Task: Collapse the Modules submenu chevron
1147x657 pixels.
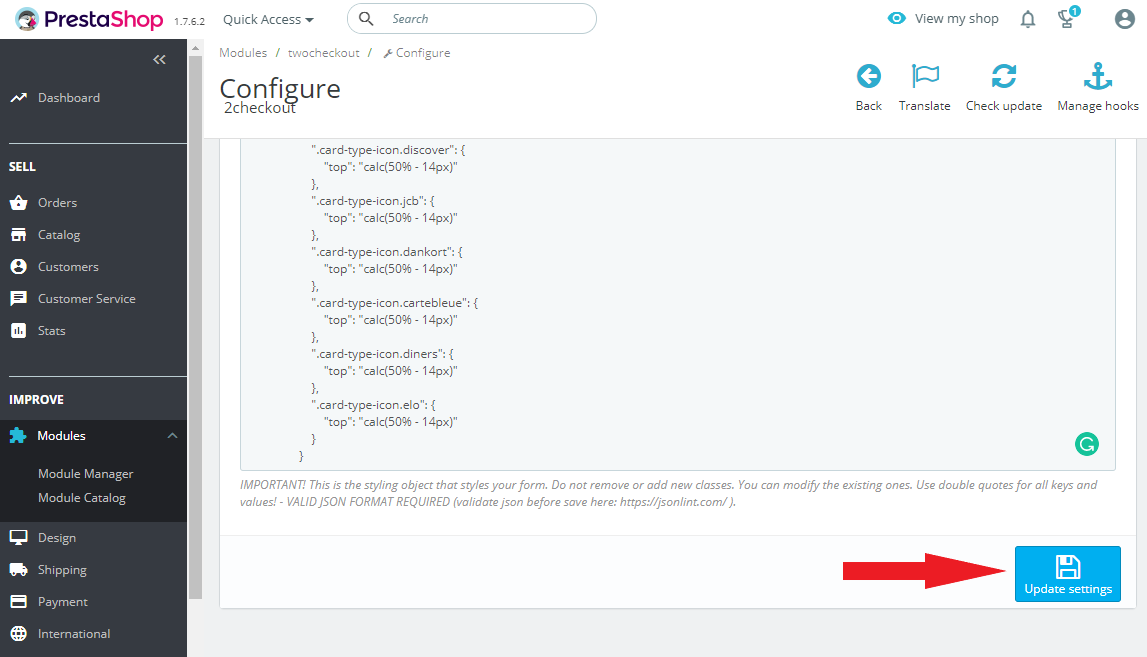Action: coord(173,435)
